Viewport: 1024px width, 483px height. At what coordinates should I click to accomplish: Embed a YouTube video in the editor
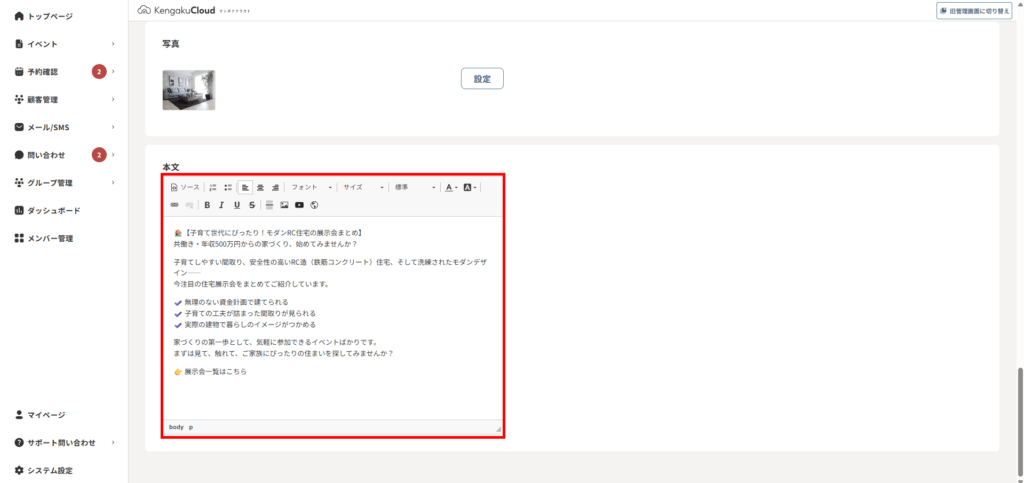[299, 205]
